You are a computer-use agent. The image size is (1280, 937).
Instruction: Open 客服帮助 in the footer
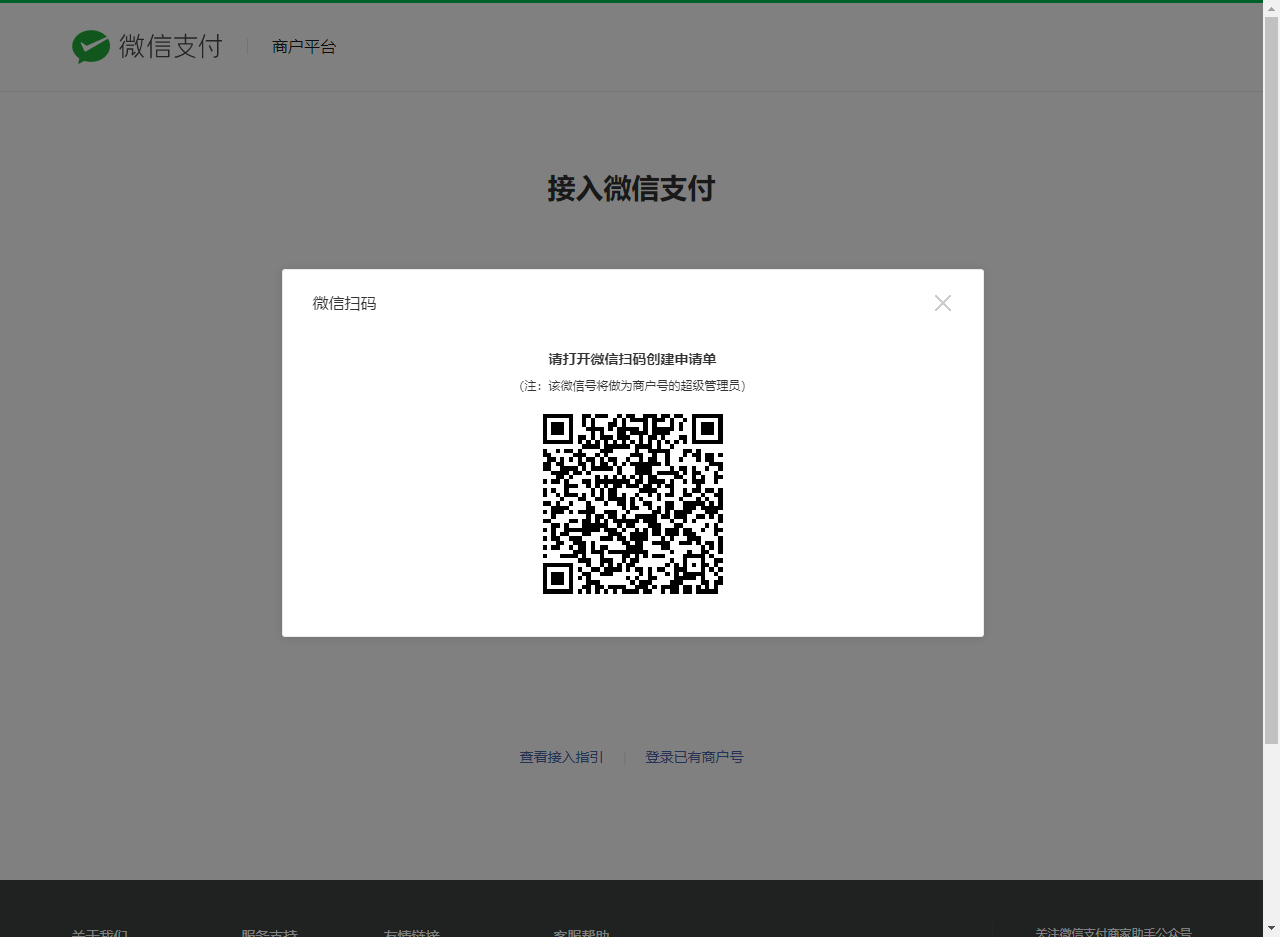coord(581,932)
